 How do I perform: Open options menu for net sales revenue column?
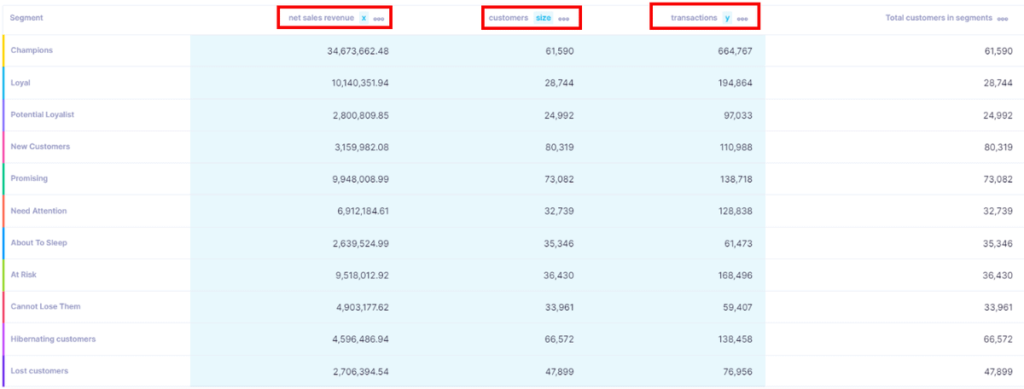[379, 19]
